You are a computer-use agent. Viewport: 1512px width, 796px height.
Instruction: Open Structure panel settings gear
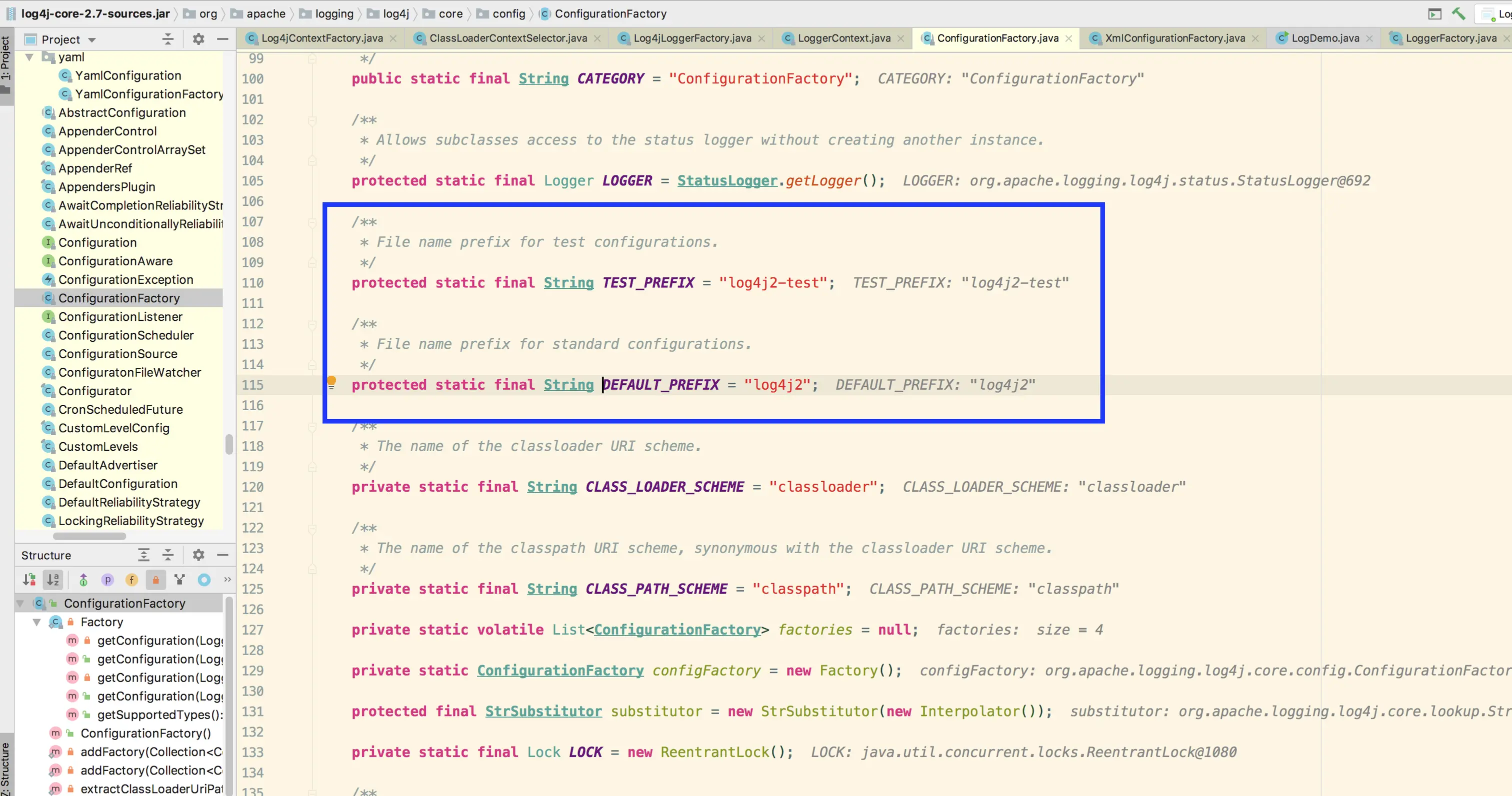(x=198, y=555)
